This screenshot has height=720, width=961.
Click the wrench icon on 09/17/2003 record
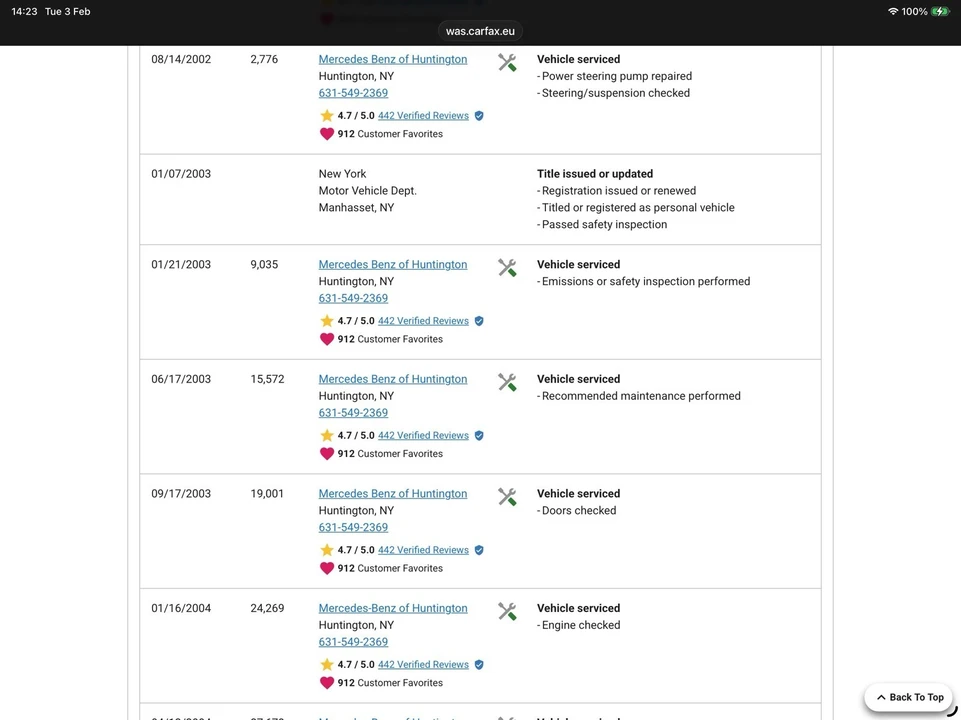tap(507, 497)
